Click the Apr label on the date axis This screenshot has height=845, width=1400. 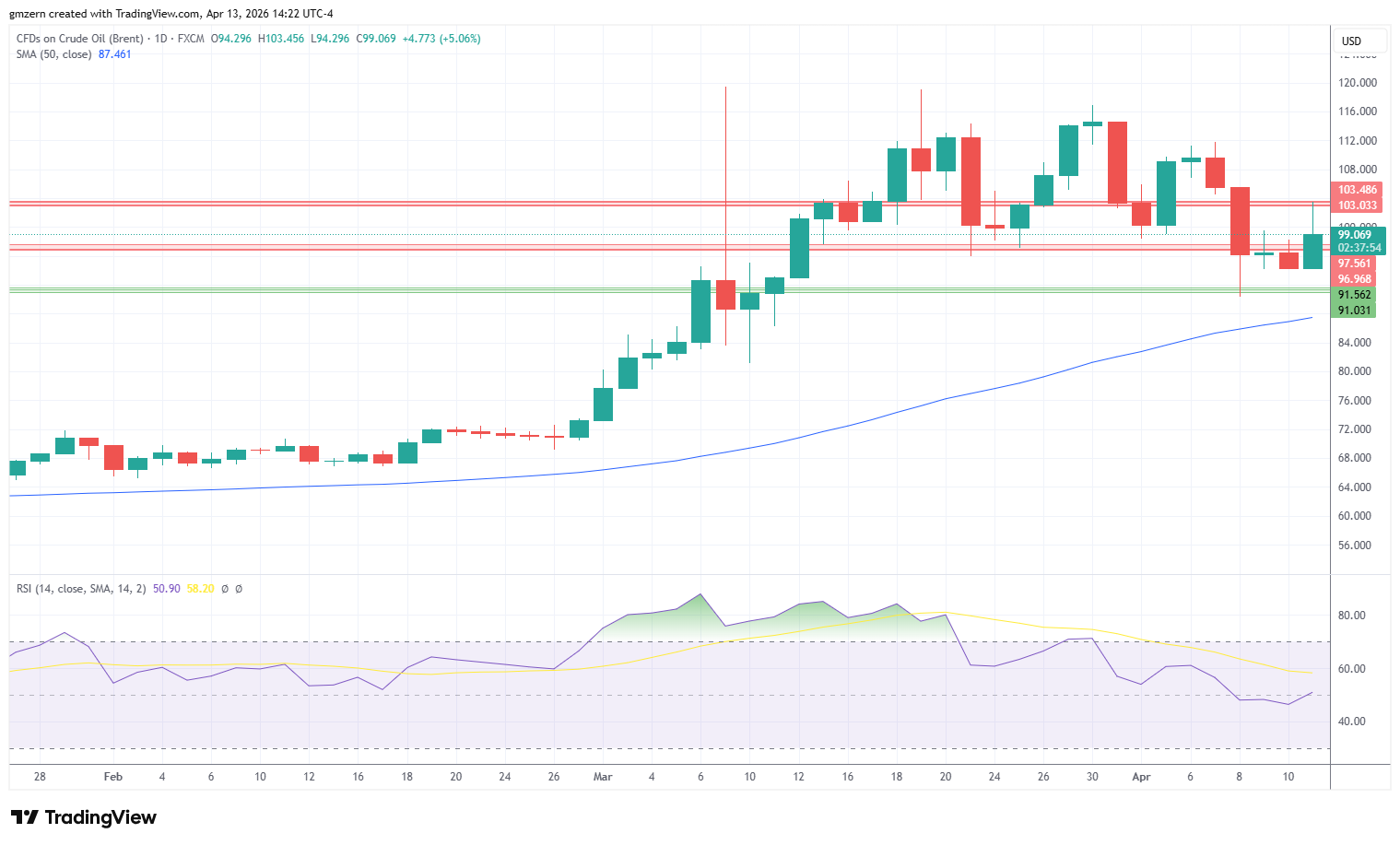click(1141, 777)
